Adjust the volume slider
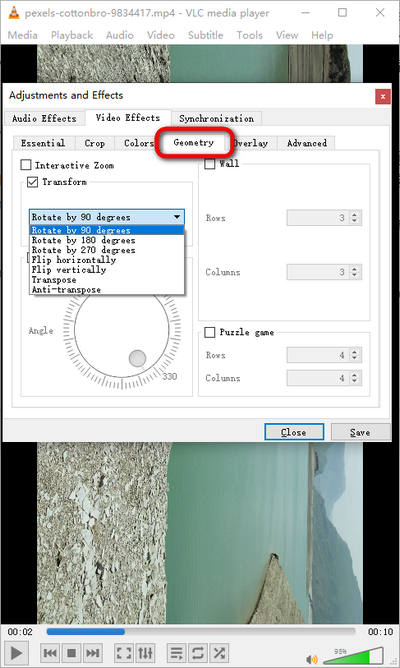Screen dimensions: 400x668 click(x=353, y=656)
